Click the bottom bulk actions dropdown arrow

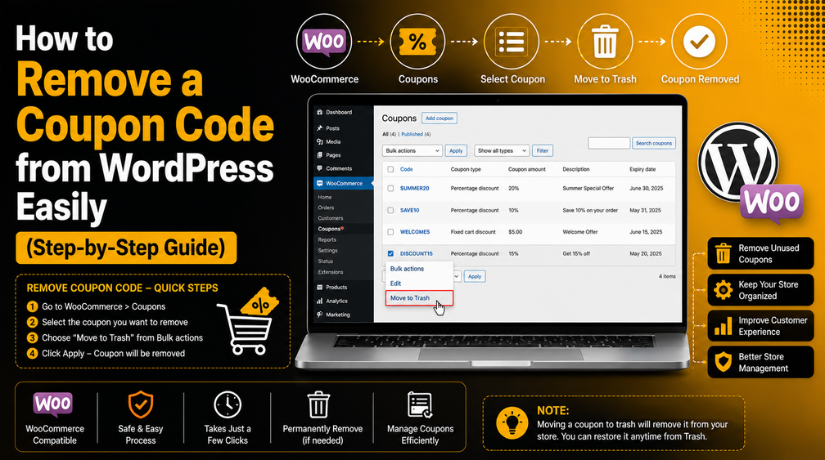pos(457,276)
